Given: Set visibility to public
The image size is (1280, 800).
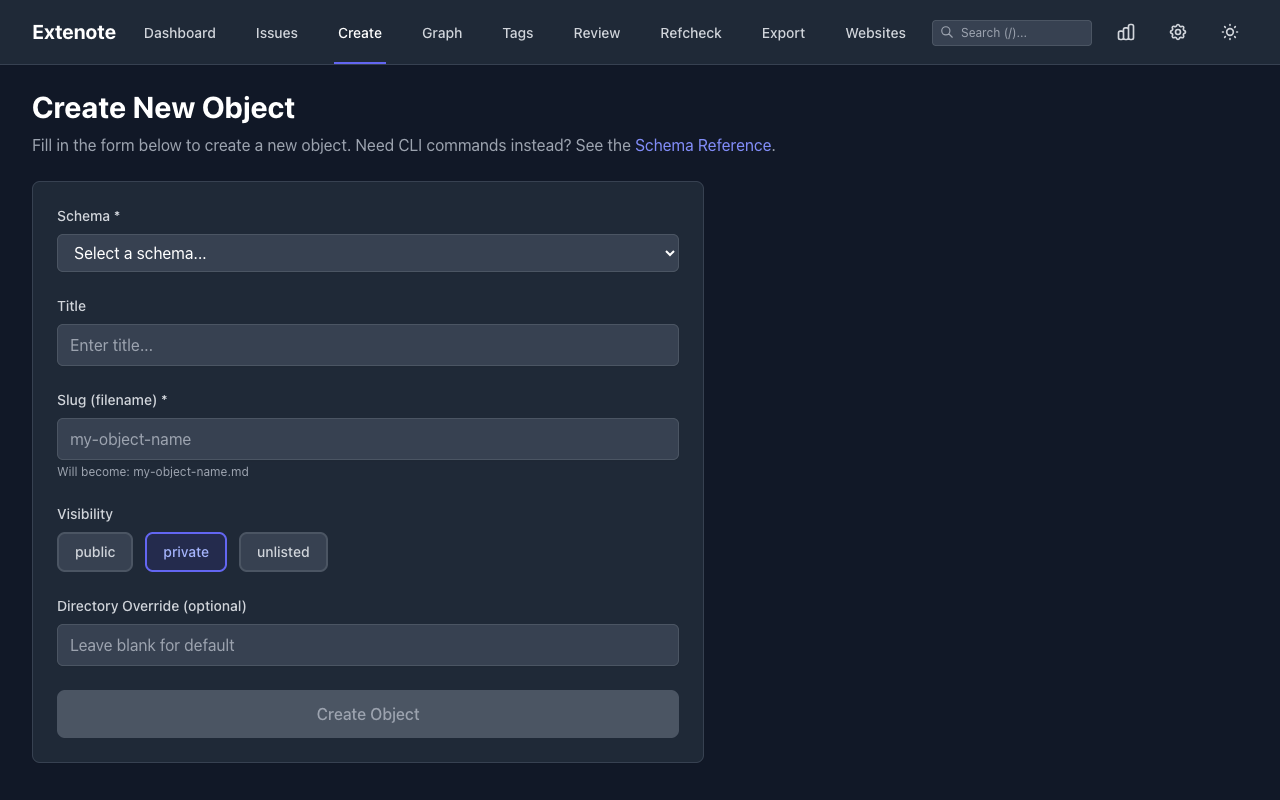Looking at the screenshot, I should pyautogui.click(x=95, y=552).
